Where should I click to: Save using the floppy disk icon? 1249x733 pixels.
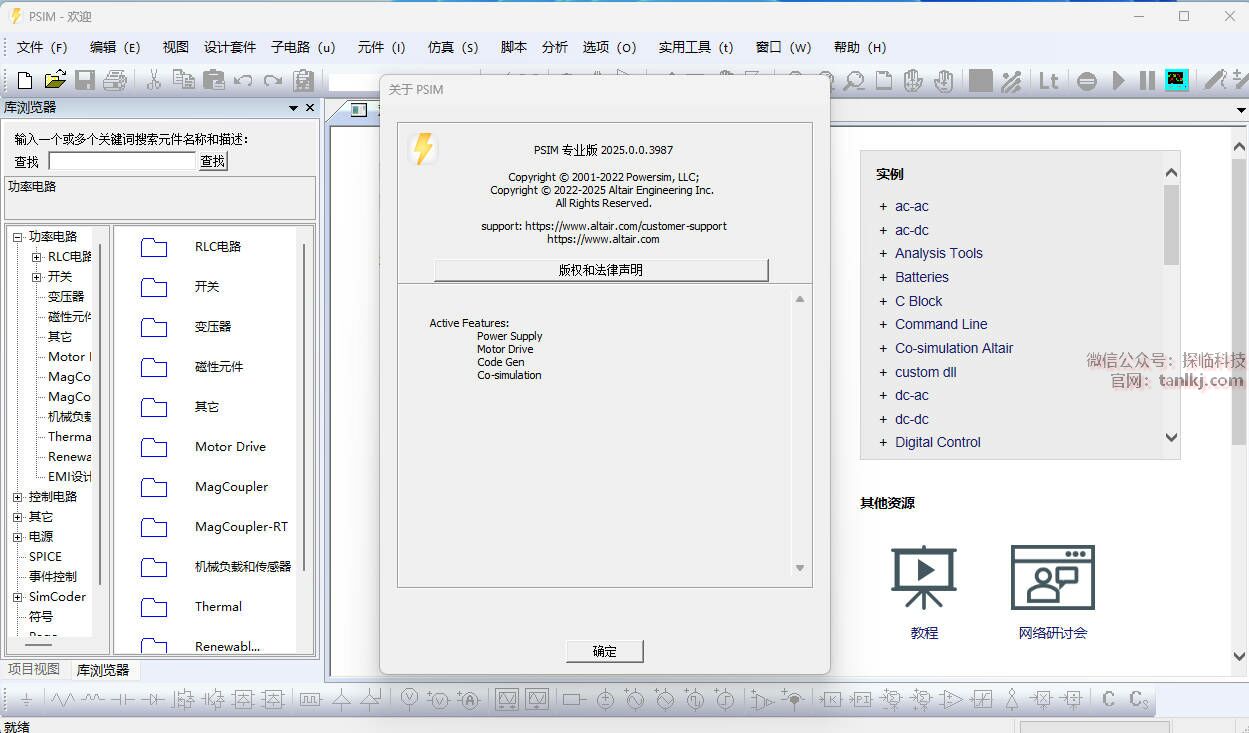[85, 81]
